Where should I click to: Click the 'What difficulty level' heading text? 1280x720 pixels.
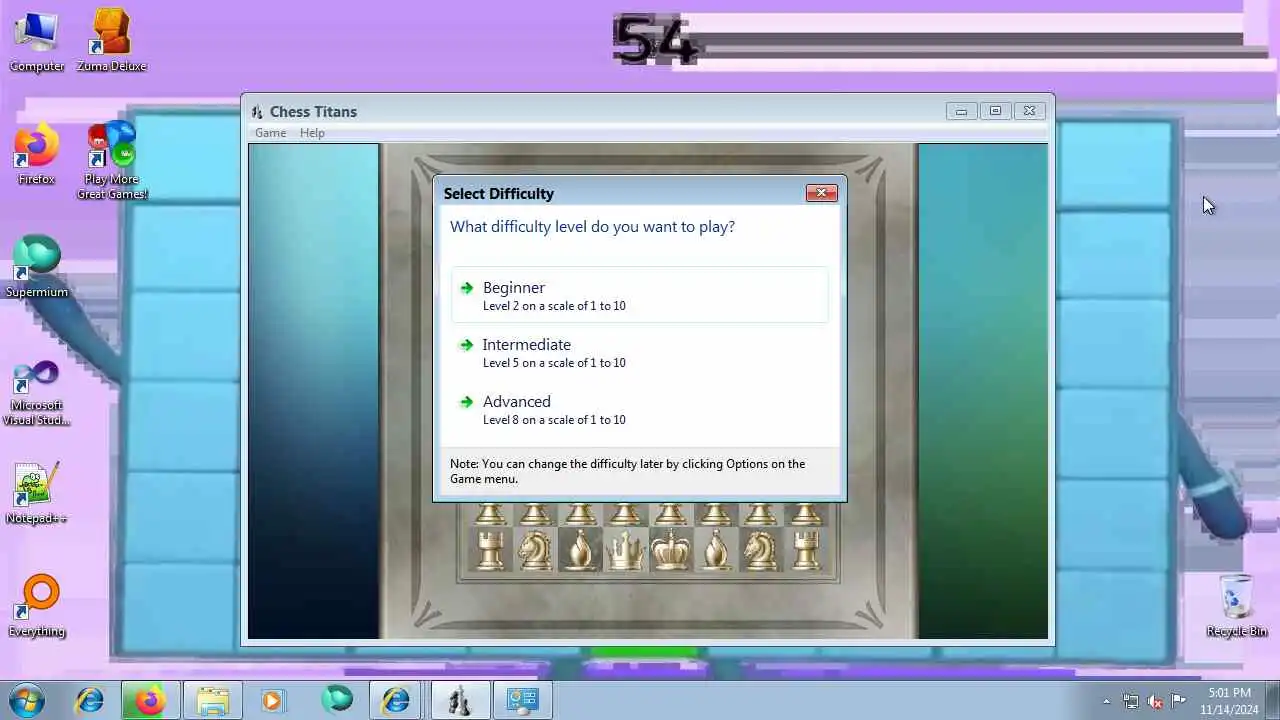click(x=592, y=227)
